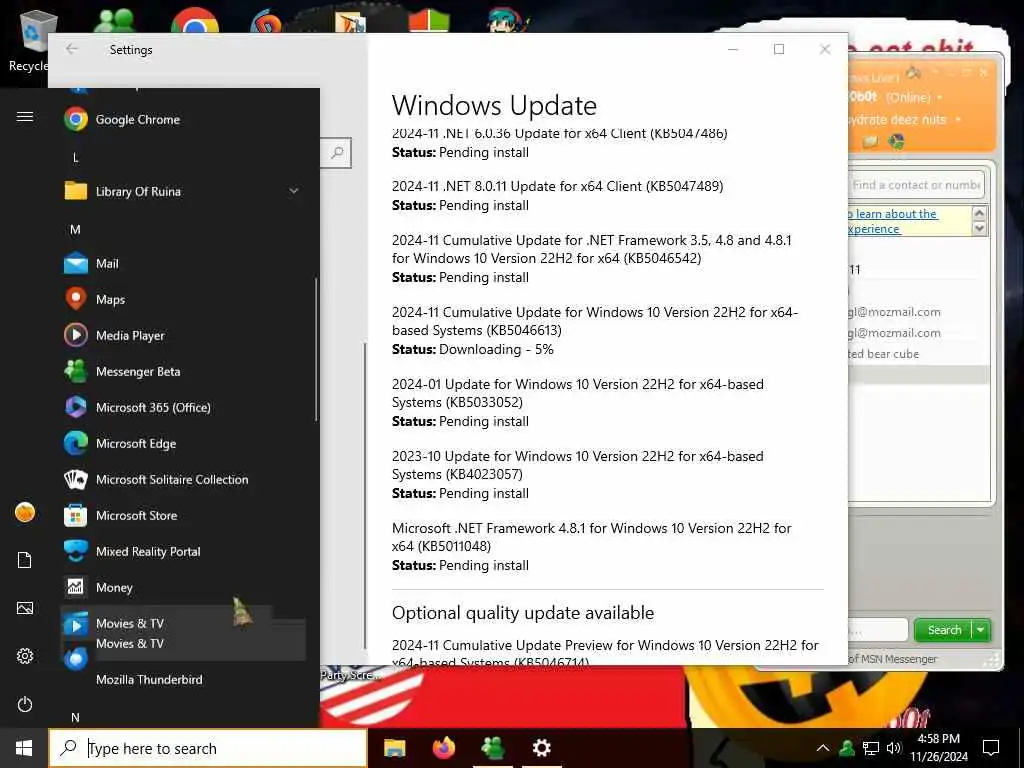Select the KB5047489 .NET 8.0.11 update entry

coord(558,195)
